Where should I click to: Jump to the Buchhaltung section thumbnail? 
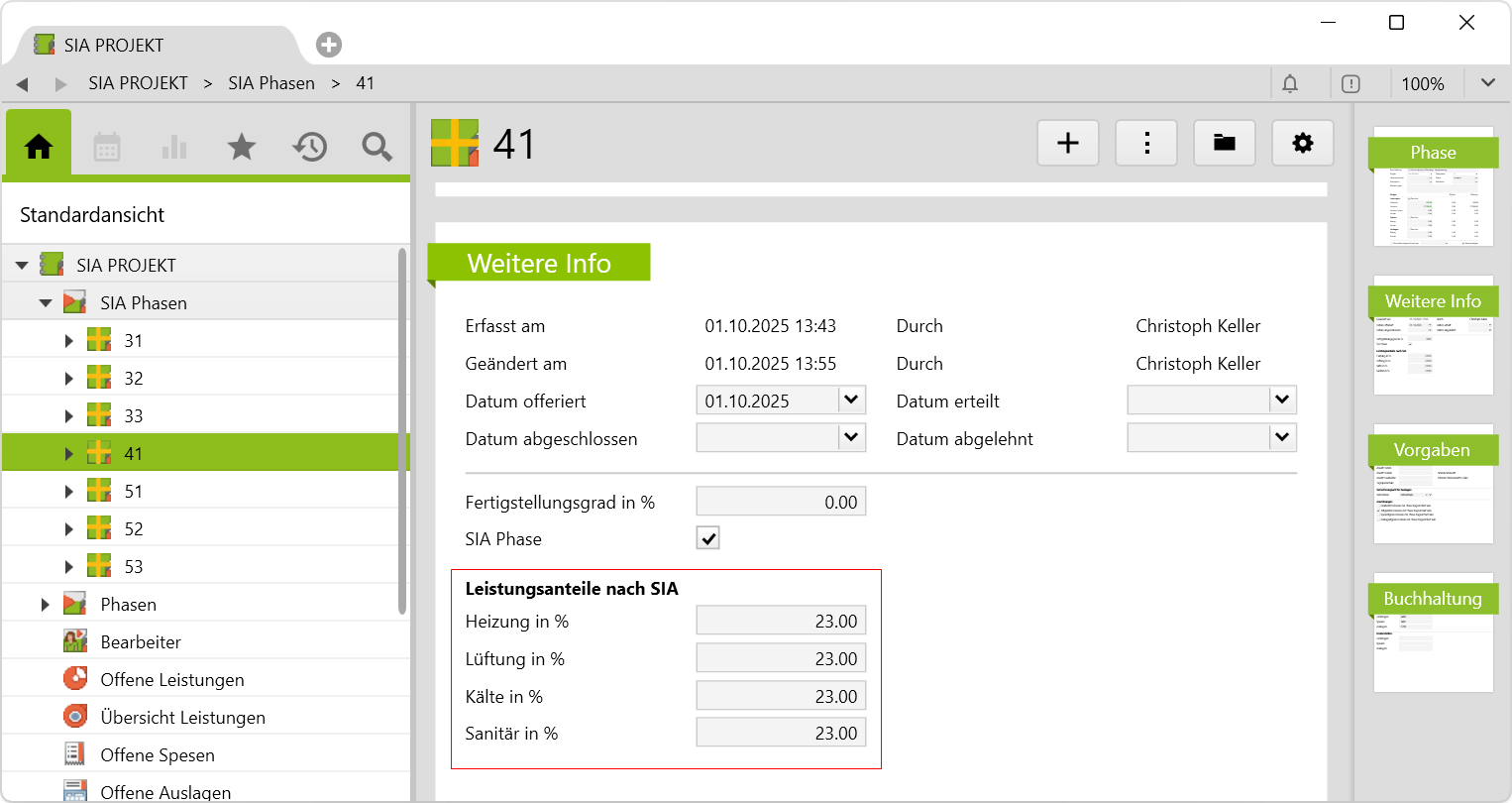tap(1433, 632)
